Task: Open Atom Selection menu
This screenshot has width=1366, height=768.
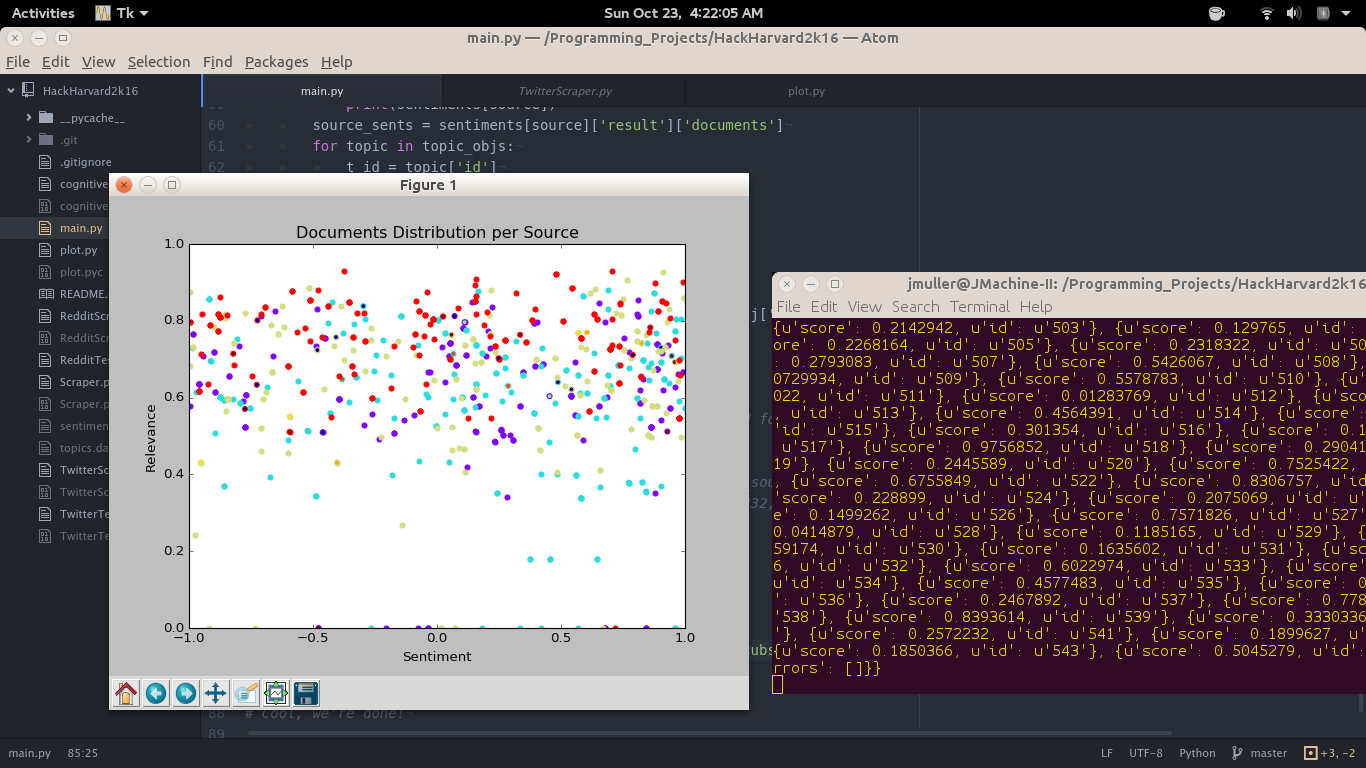Action: pyautogui.click(x=158, y=62)
